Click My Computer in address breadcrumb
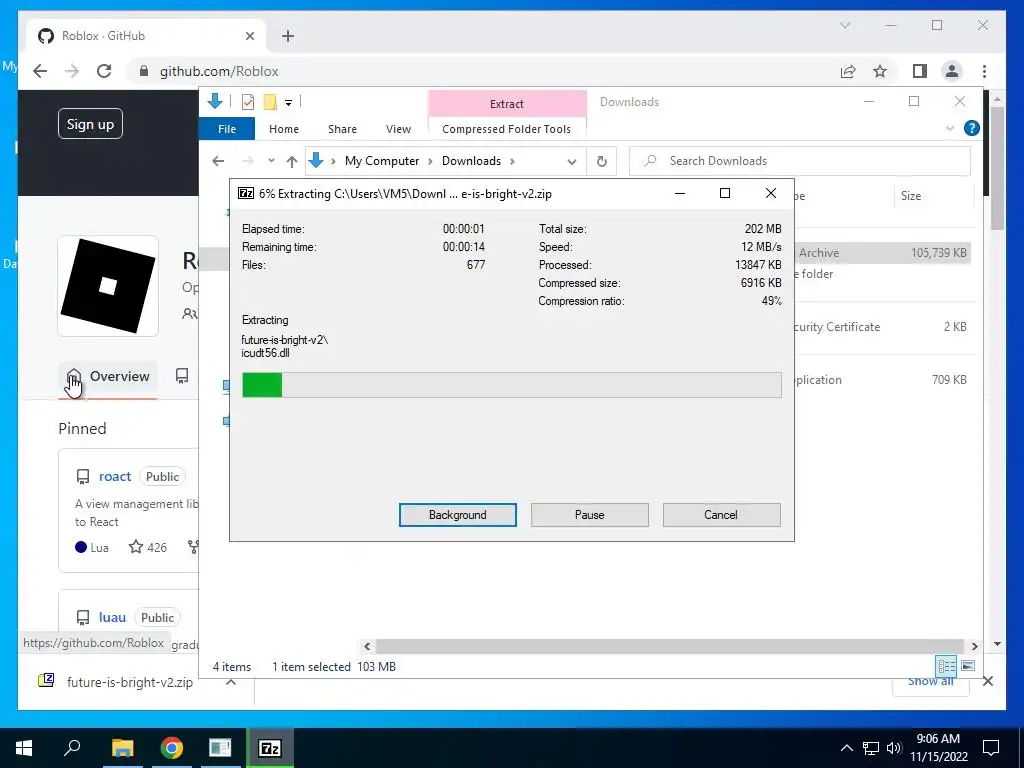Viewport: 1024px width, 768px height. tap(382, 161)
